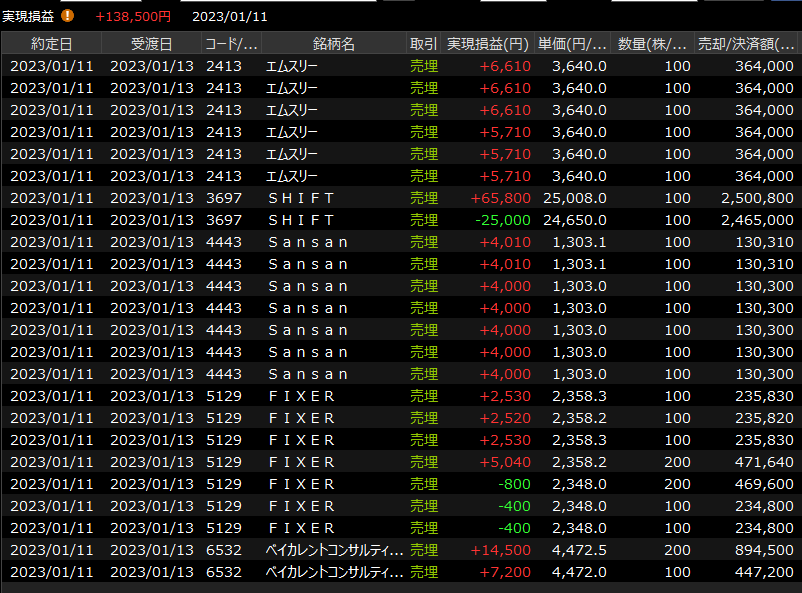
Task: Click the total realized profit +138,500円
Action: pos(133,17)
